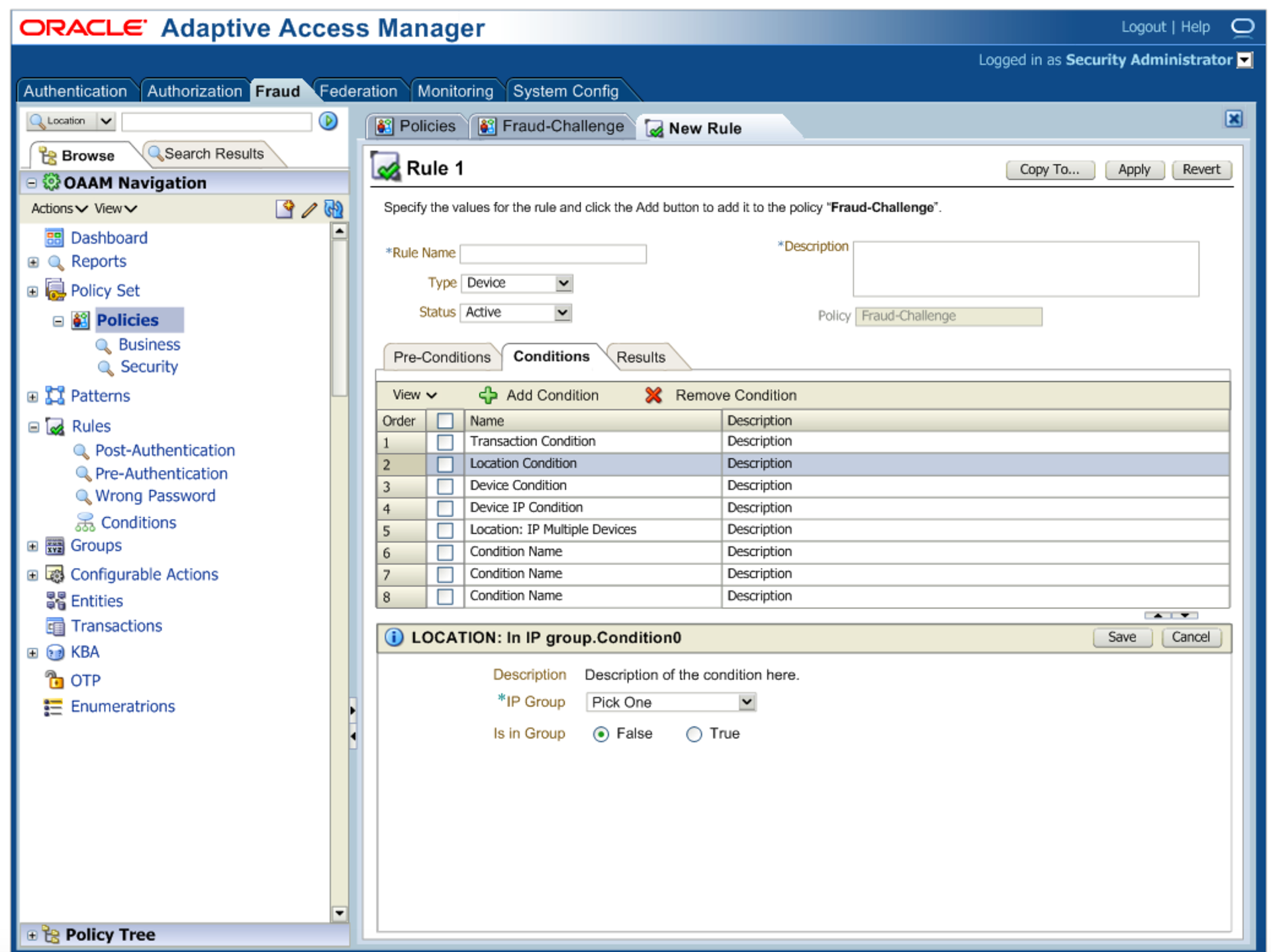Open the System Config tab
The height and width of the screenshot is (952, 1271).
coord(565,91)
